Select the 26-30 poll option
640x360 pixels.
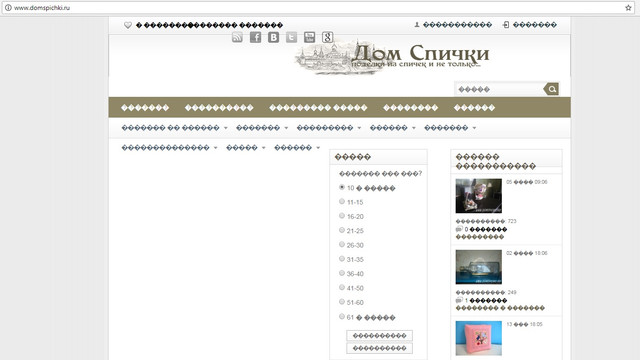pos(342,244)
